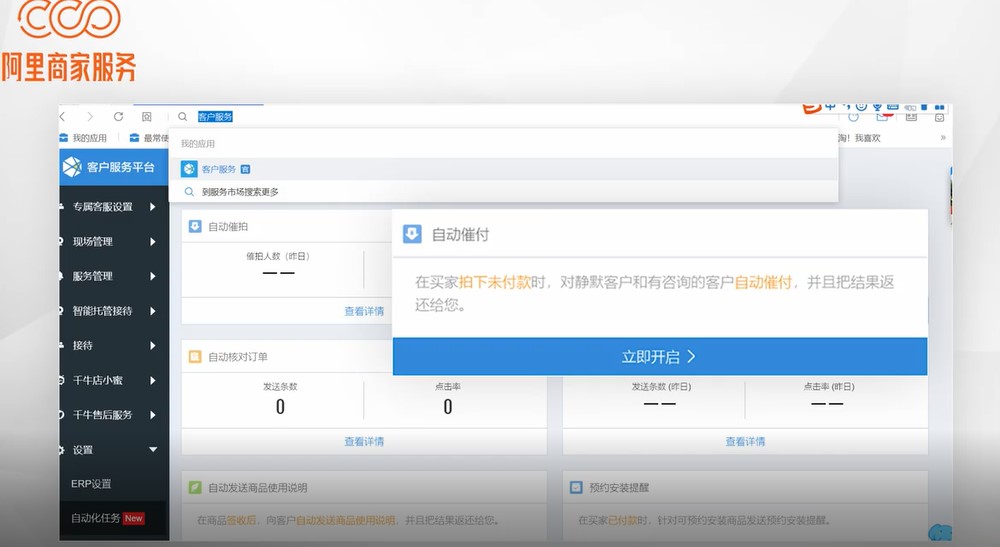Click the 自动核对订单 card icon
1000x547 pixels.
click(x=195, y=357)
